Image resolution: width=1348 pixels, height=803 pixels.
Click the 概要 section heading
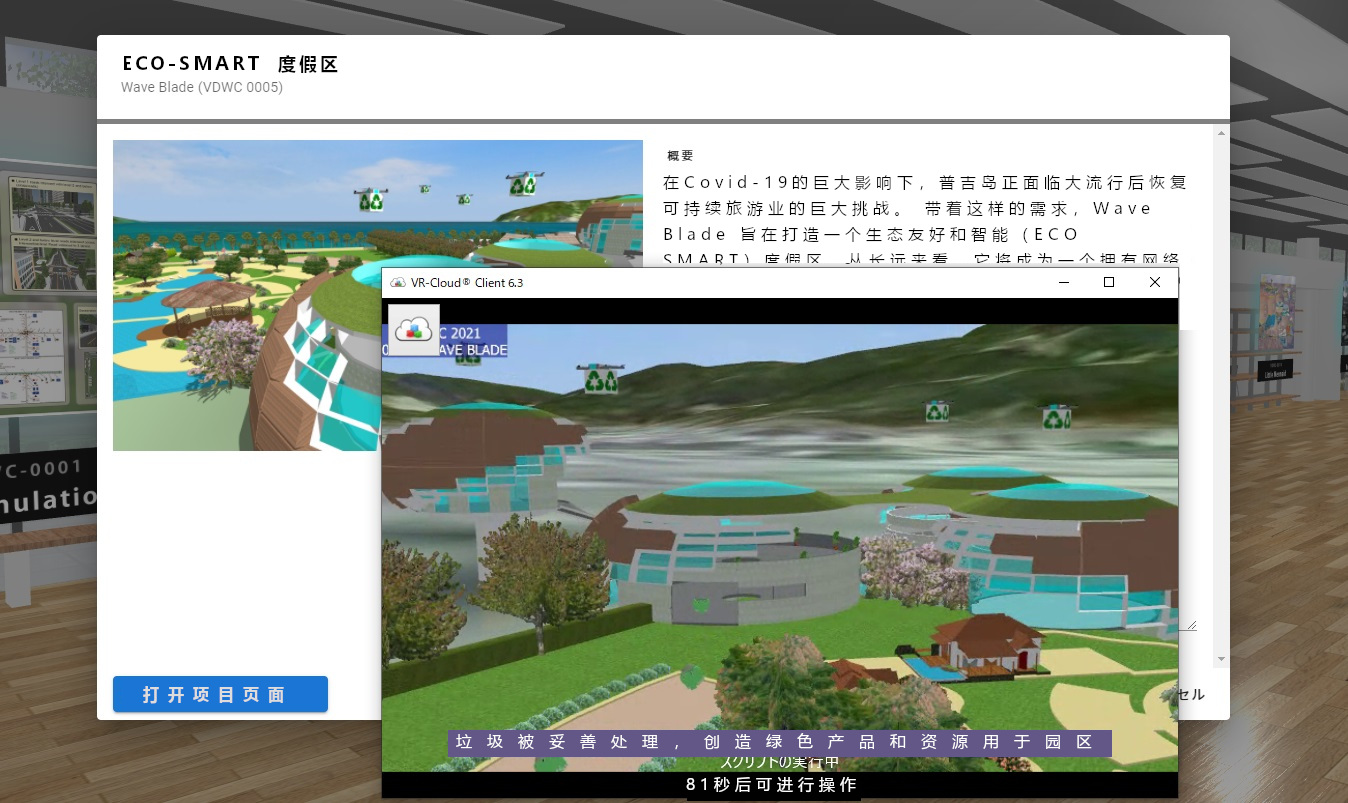(x=680, y=156)
